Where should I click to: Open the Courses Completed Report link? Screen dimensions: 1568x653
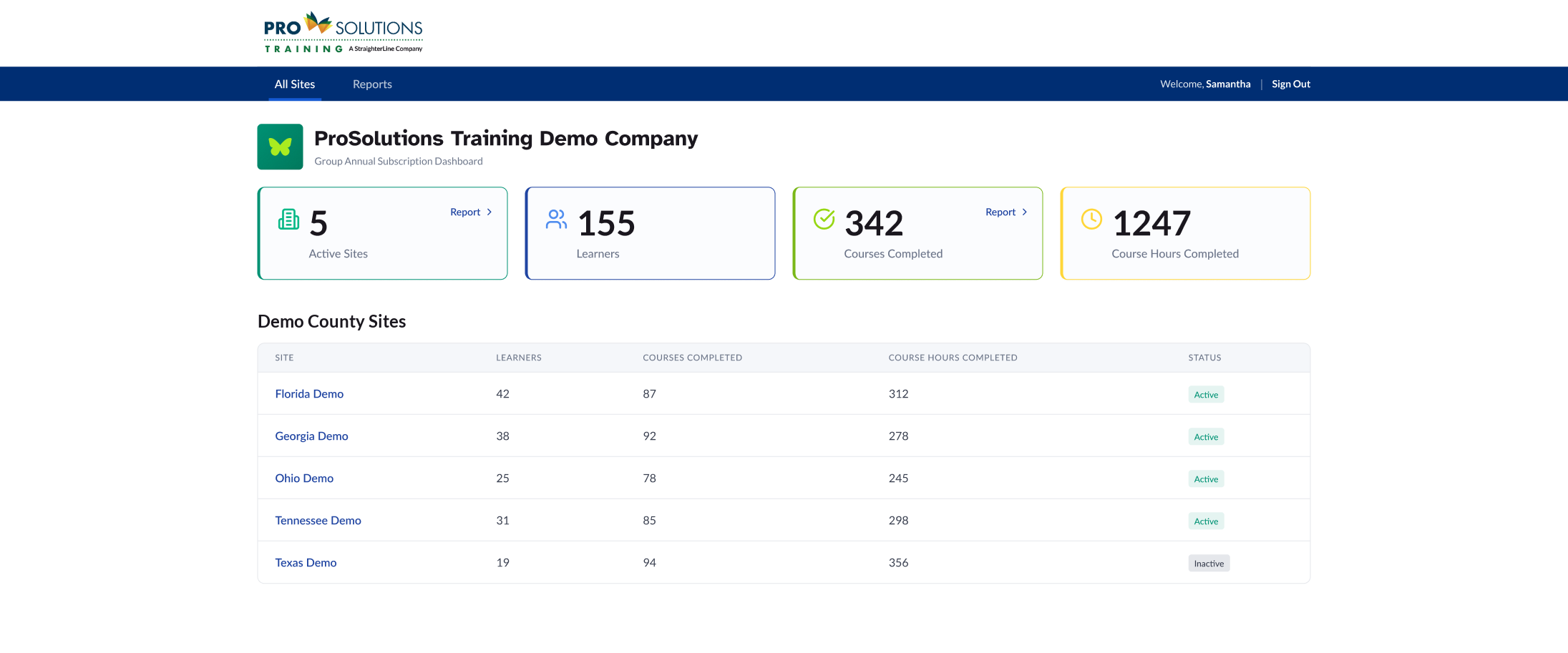point(1006,212)
